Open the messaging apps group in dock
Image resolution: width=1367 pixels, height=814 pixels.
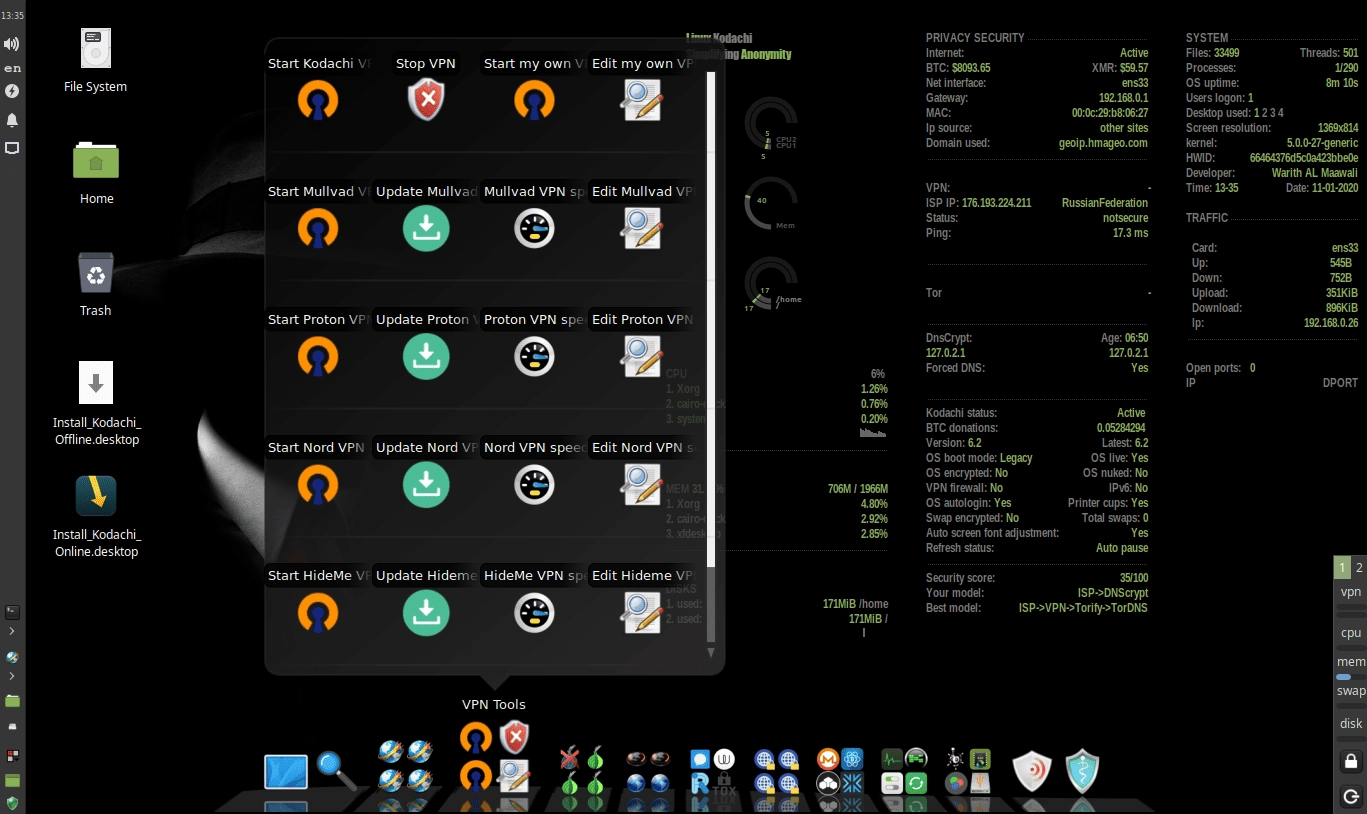(x=713, y=772)
